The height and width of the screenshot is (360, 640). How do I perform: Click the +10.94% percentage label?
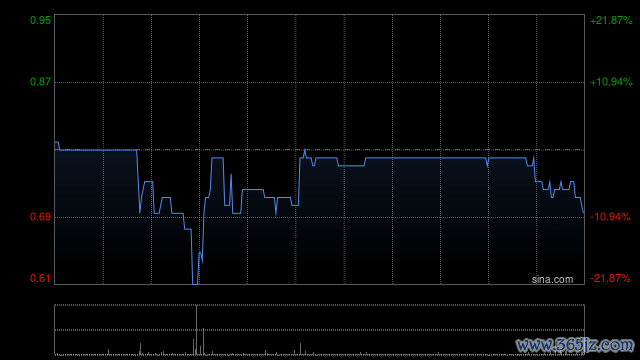(611, 82)
